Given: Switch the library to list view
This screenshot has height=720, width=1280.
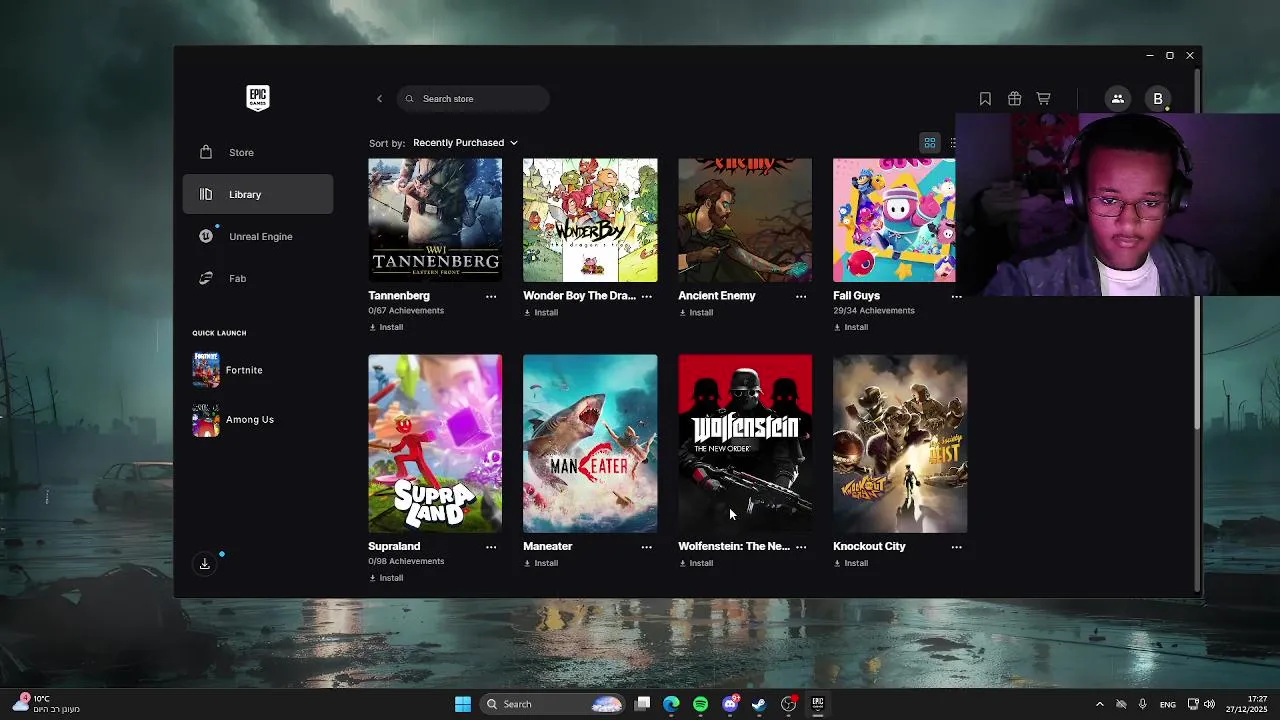Looking at the screenshot, I should click(951, 143).
